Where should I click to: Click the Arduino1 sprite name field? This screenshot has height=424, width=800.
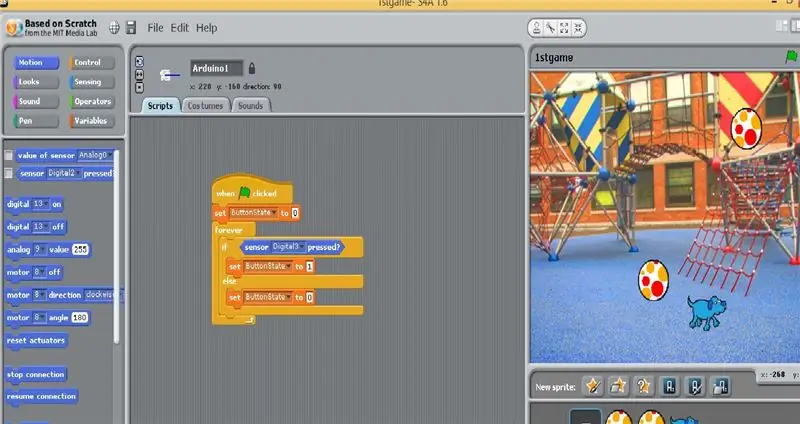click(216, 68)
